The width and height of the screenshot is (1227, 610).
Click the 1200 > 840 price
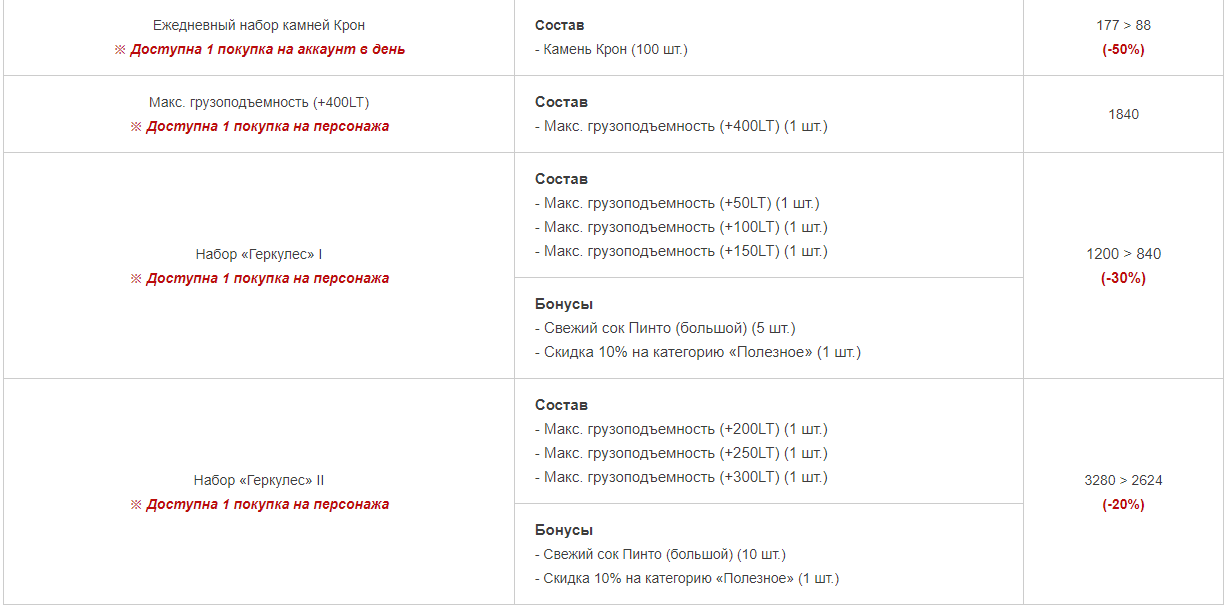click(x=1123, y=254)
